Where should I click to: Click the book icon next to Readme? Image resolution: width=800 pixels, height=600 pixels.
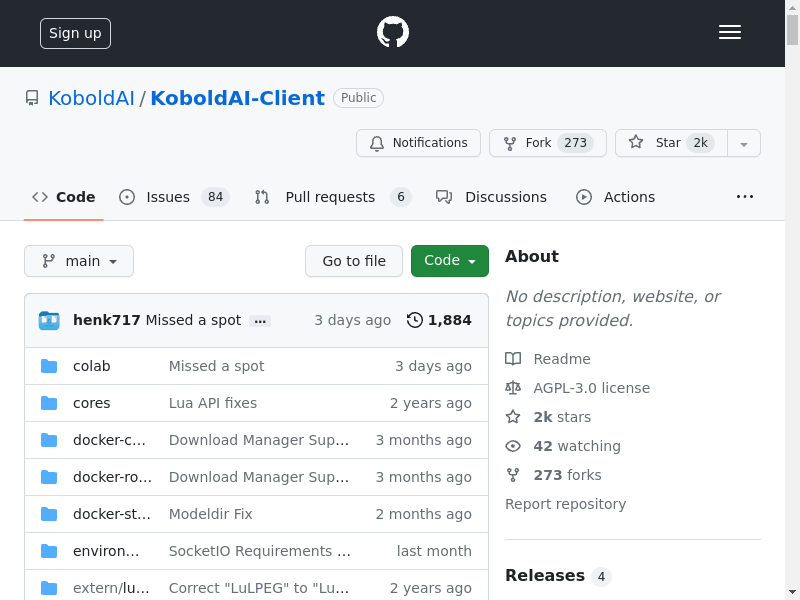point(513,359)
